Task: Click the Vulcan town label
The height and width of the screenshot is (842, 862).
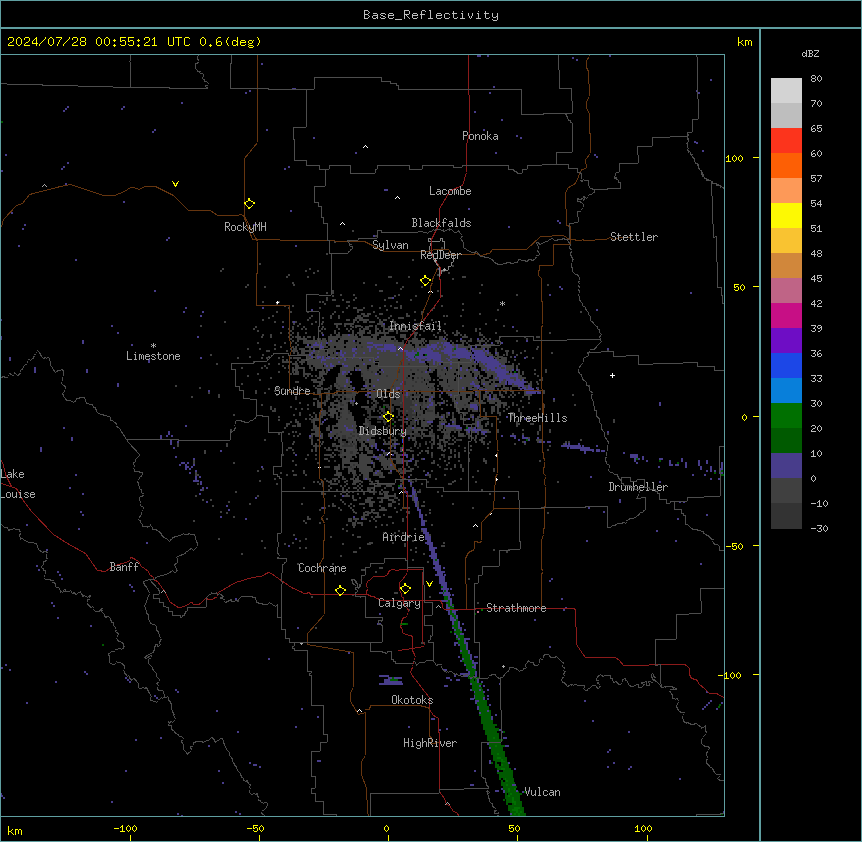Action: point(543,792)
